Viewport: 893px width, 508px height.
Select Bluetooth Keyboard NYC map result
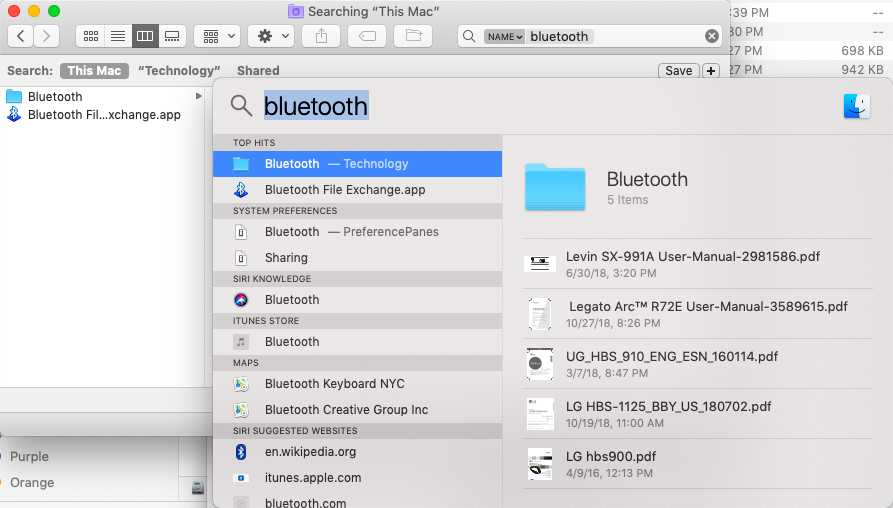(358, 384)
